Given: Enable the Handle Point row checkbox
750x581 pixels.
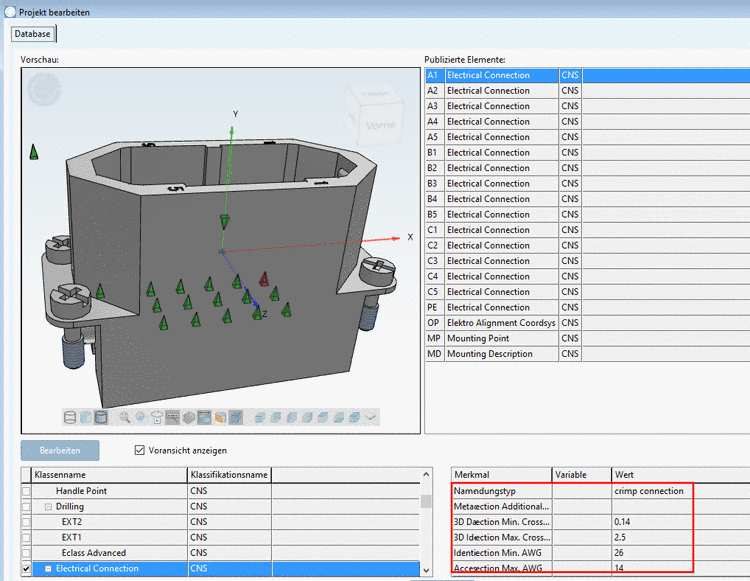Looking at the screenshot, I should [x=26, y=491].
